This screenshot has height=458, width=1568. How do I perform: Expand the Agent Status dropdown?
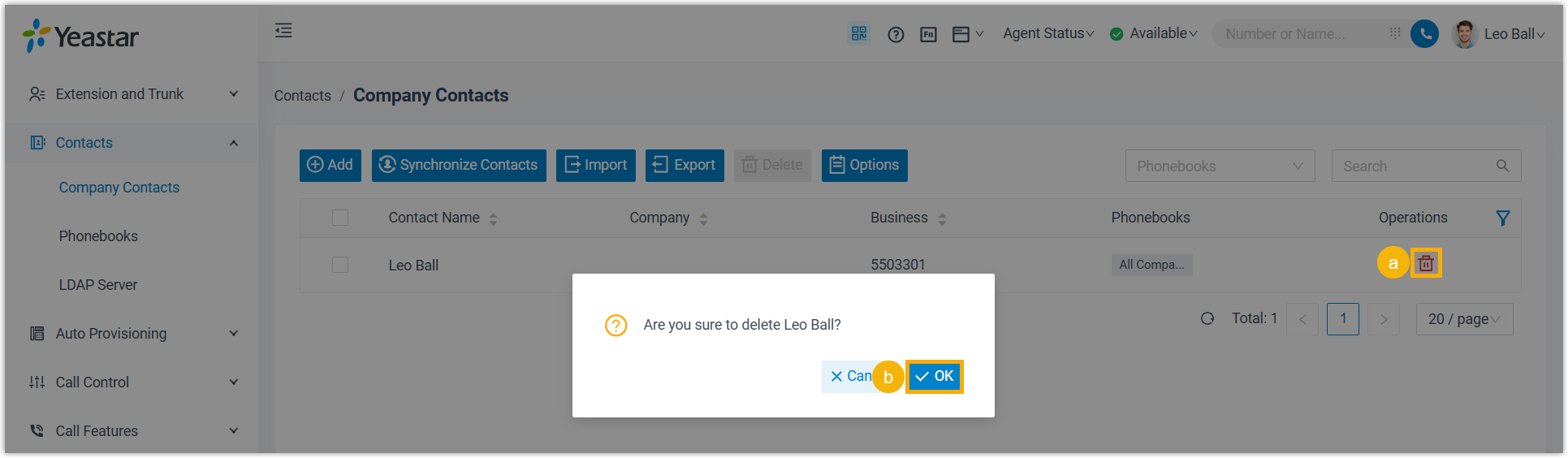1048,33
